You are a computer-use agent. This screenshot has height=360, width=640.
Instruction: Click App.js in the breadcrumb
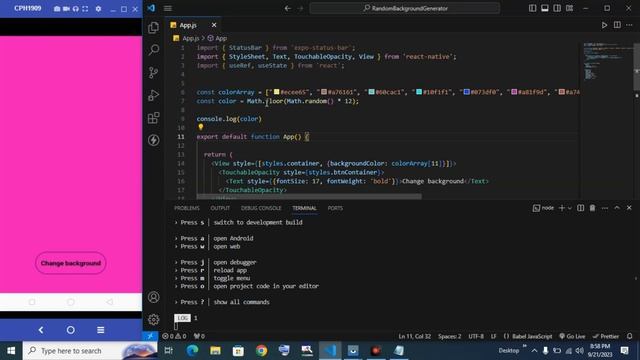coord(191,38)
